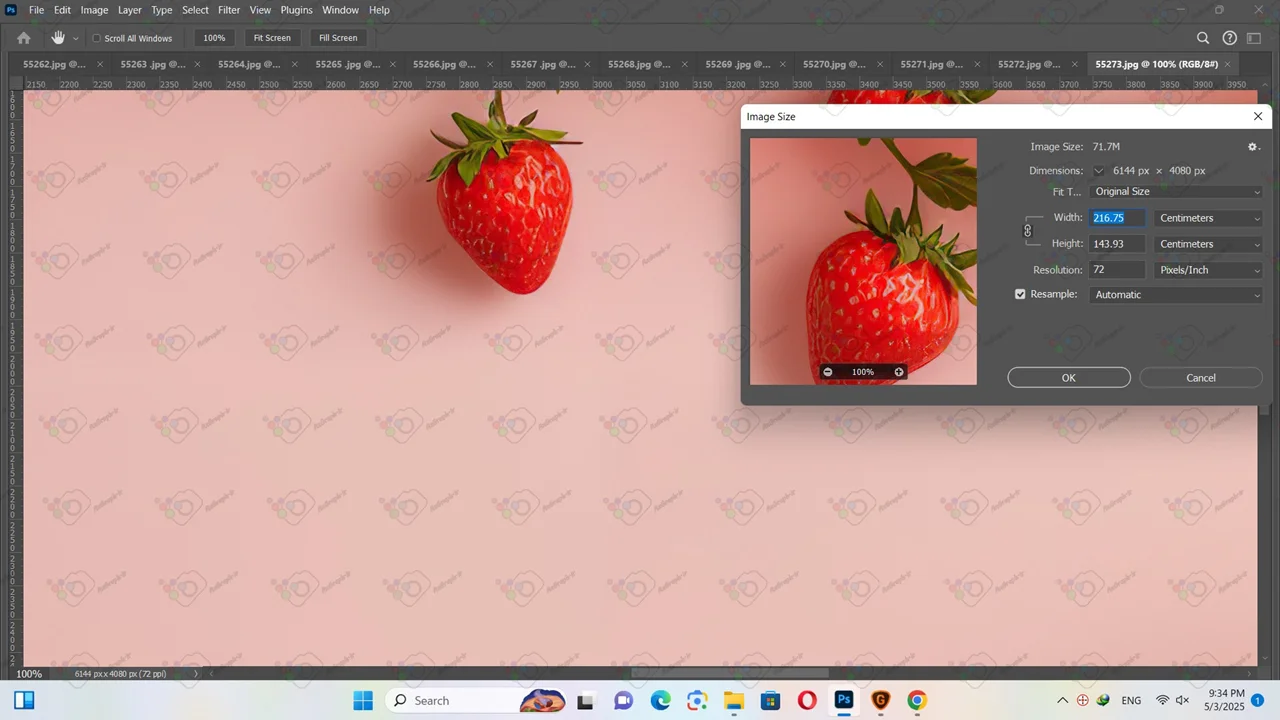Viewport: 1280px width, 720px height.
Task: Open the Width units Centimeters dropdown
Action: pyautogui.click(x=1208, y=218)
